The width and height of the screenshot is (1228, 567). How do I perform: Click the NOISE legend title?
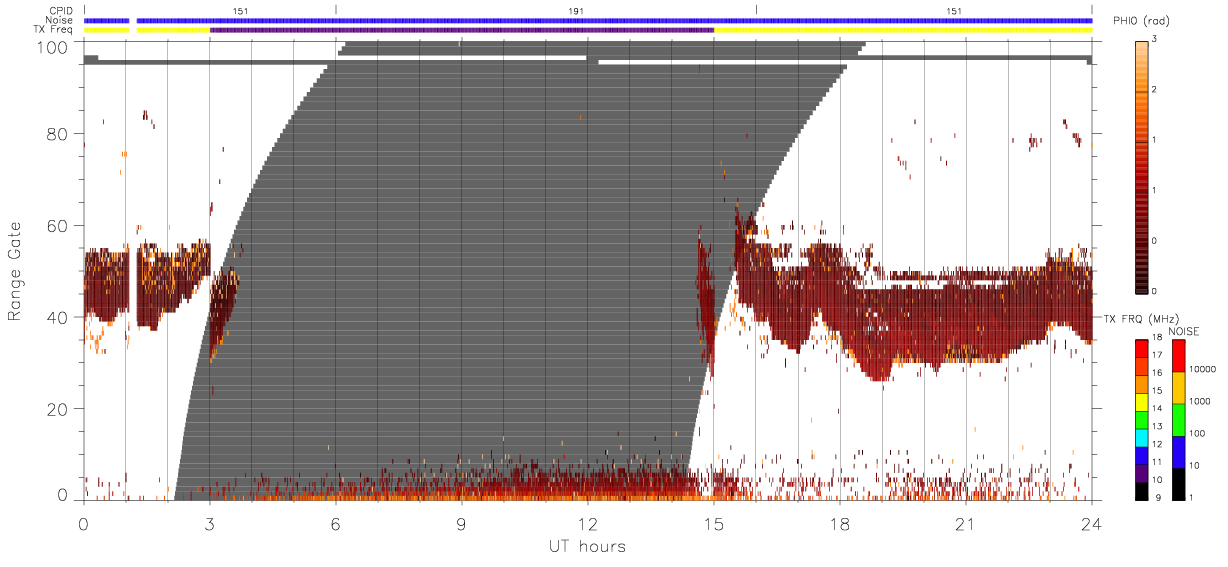point(1184,331)
